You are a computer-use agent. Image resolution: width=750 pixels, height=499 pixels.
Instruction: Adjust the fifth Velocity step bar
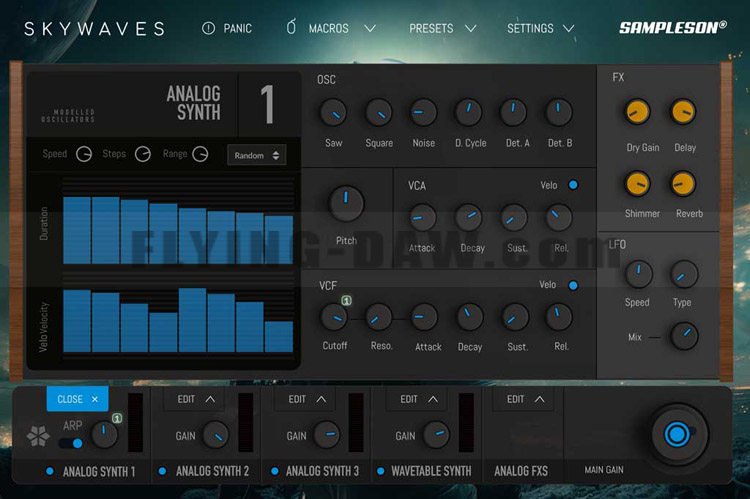pos(192,320)
